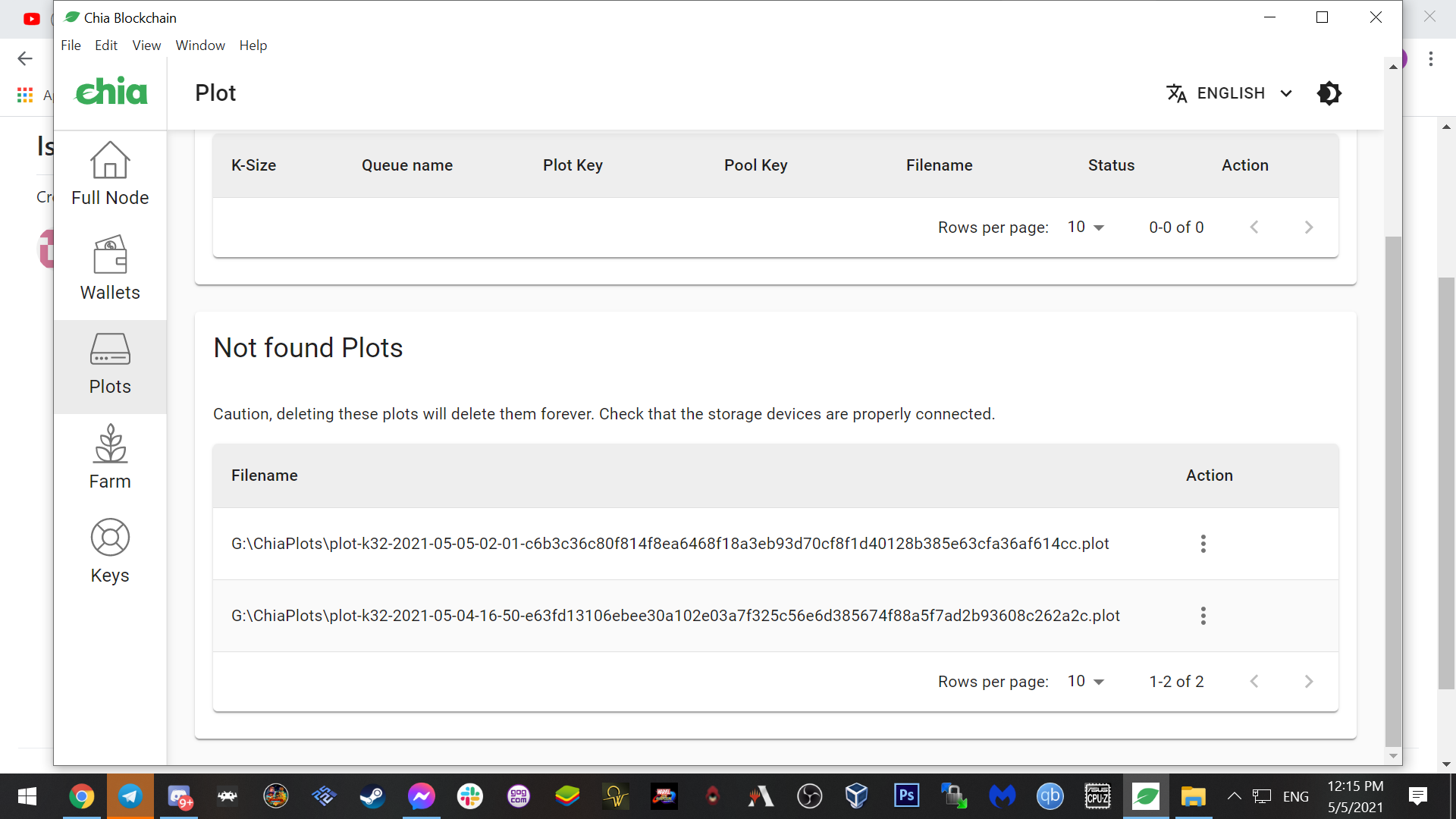Open the Window menu
This screenshot has width=1456, height=819.
200,45
